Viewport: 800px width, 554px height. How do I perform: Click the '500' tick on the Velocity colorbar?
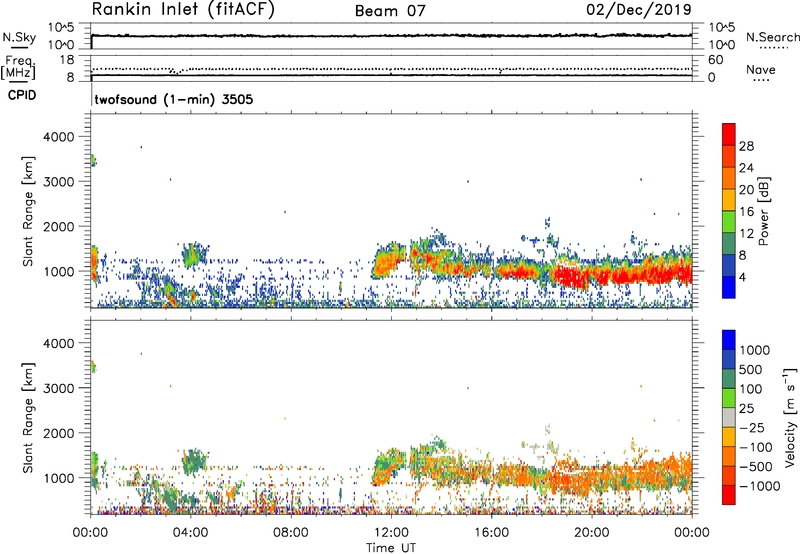coord(752,370)
